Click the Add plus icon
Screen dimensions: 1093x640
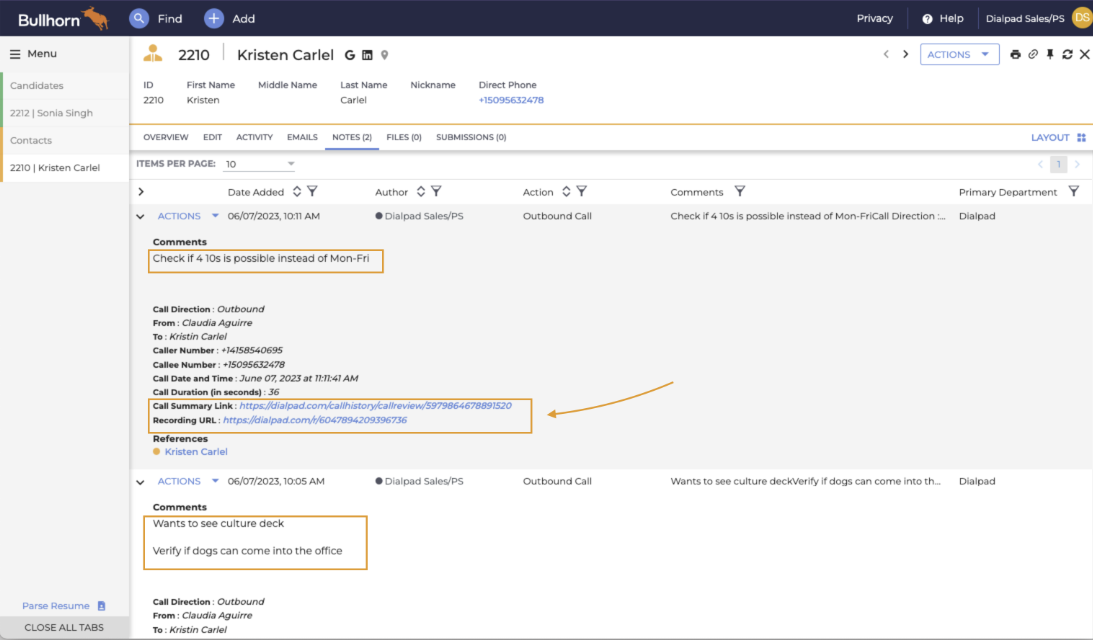pyautogui.click(x=213, y=18)
